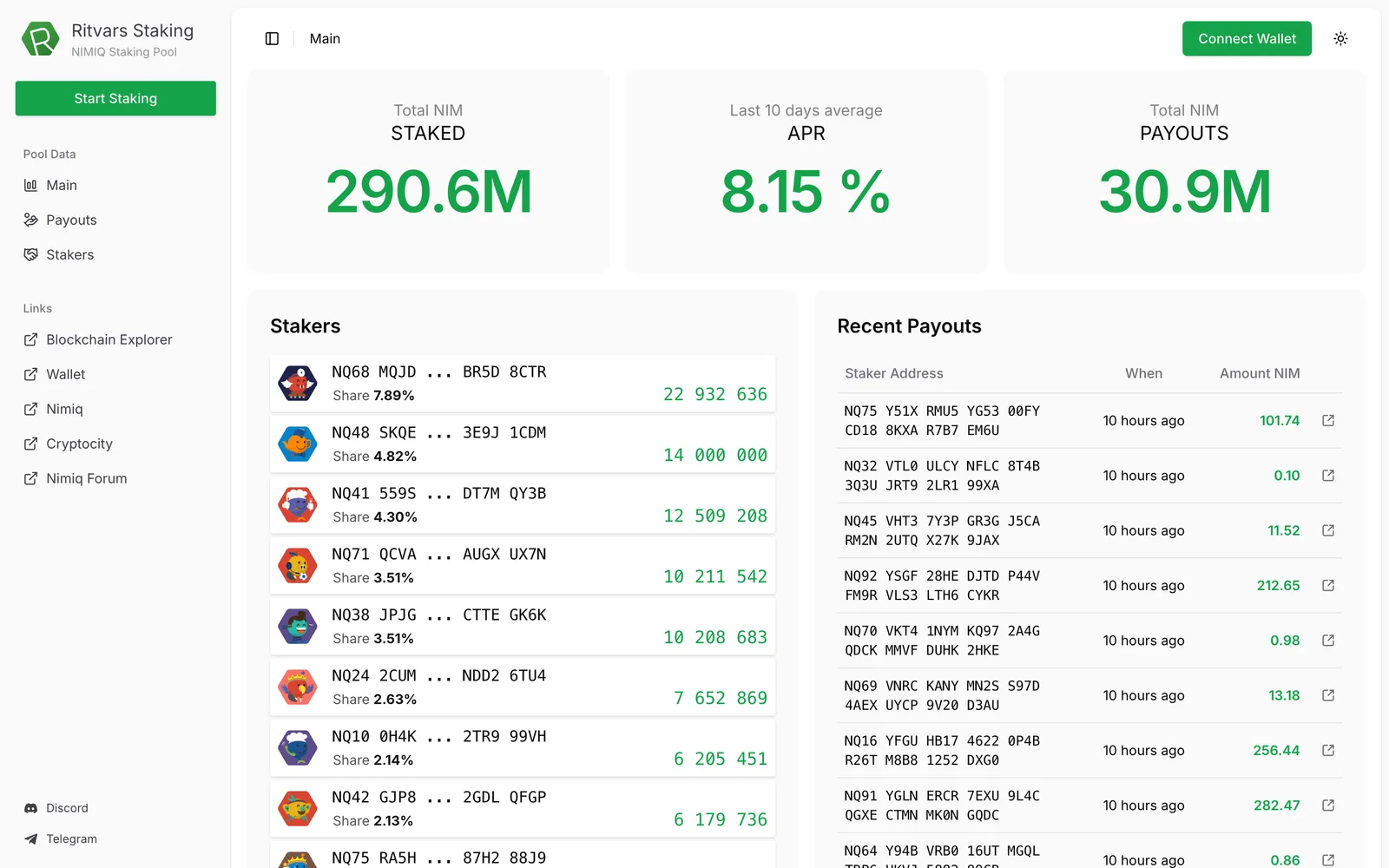Image resolution: width=1389 pixels, height=868 pixels.
Task: Open the Payouts page in sidebar
Action: coord(115,220)
